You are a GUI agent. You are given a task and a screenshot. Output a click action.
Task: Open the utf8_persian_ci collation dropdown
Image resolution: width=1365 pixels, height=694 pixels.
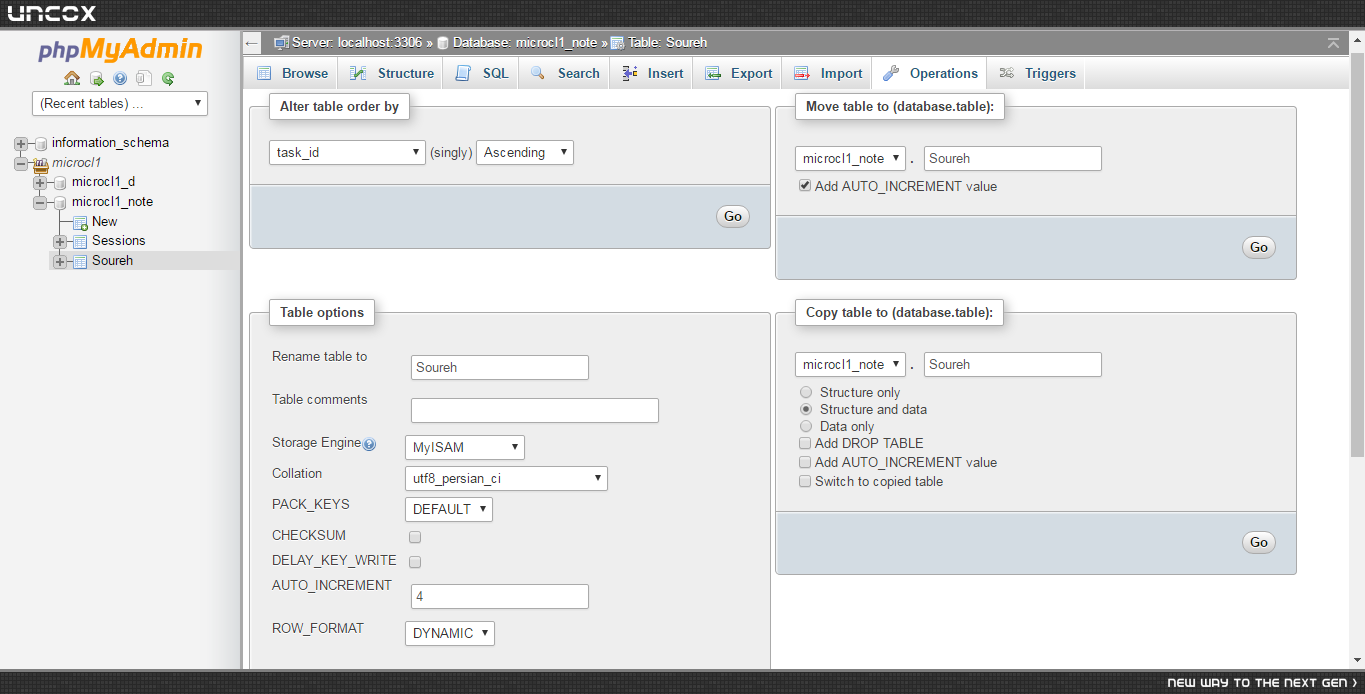(506, 478)
